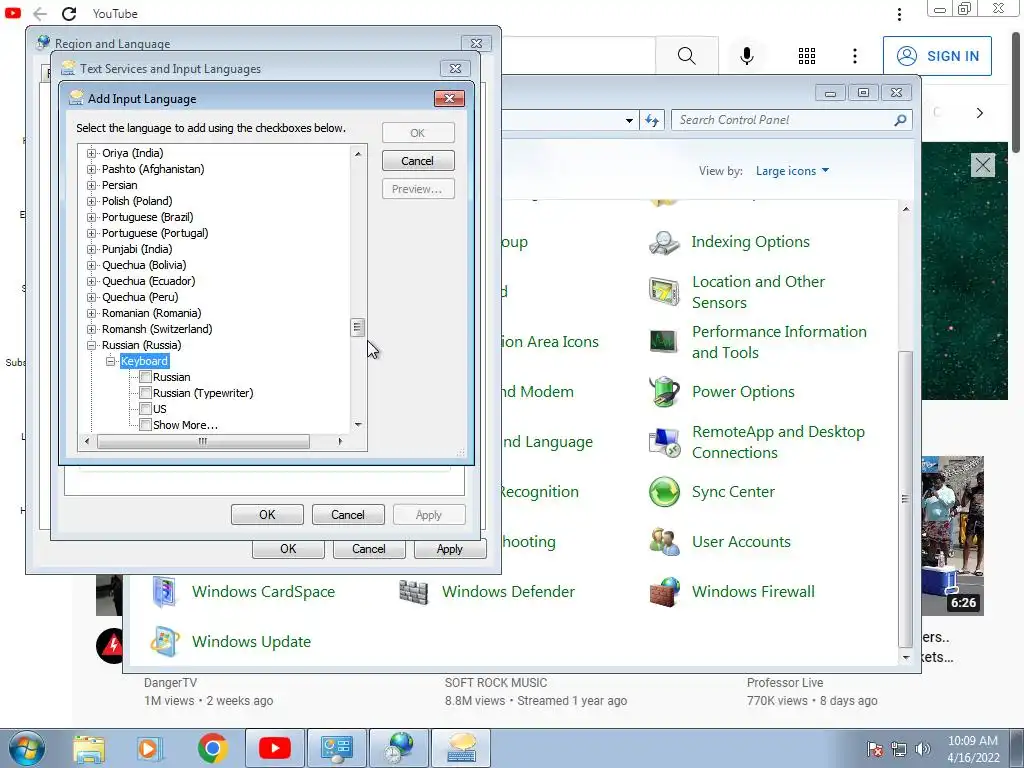This screenshot has width=1024, height=768.
Task: Click the volume speaker tray icon
Action: pyautogui.click(x=923, y=749)
